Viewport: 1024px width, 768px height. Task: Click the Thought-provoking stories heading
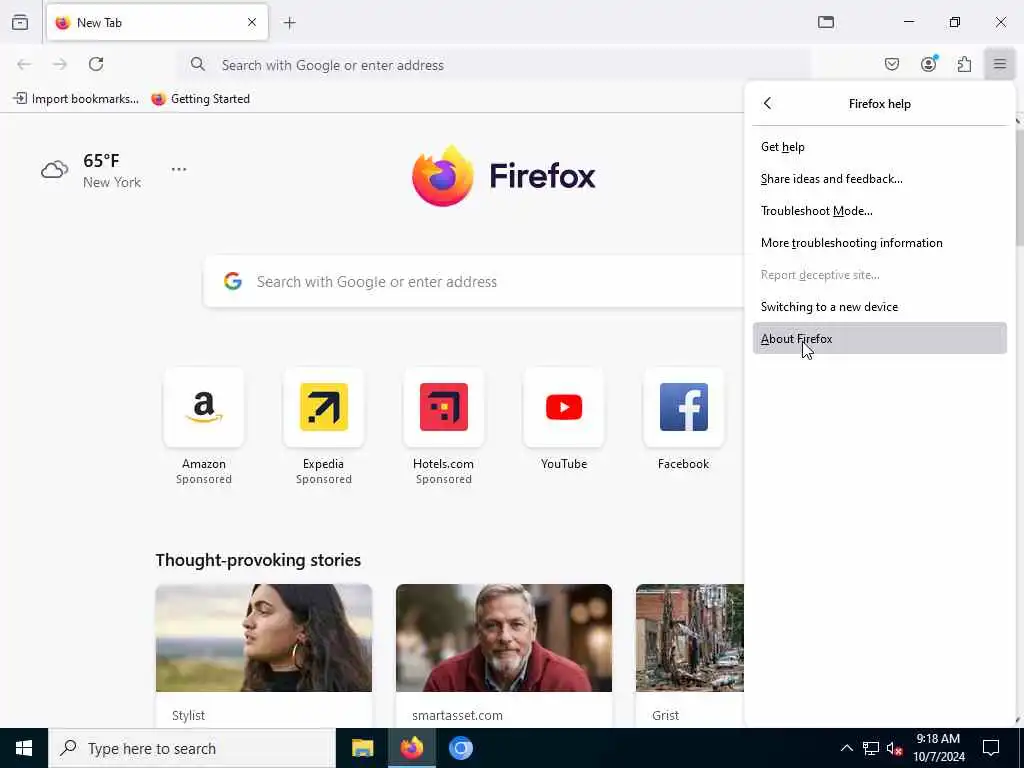tap(258, 560)
